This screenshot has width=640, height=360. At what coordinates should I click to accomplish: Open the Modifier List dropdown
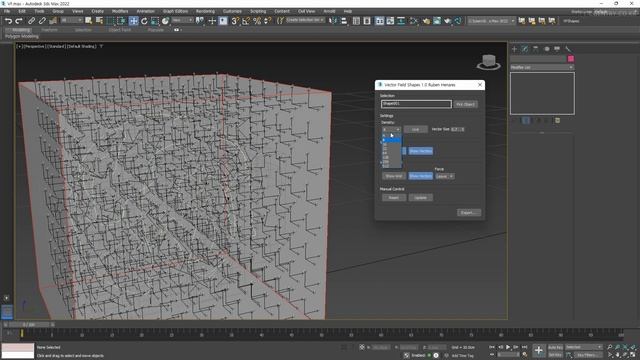[542, 67]
